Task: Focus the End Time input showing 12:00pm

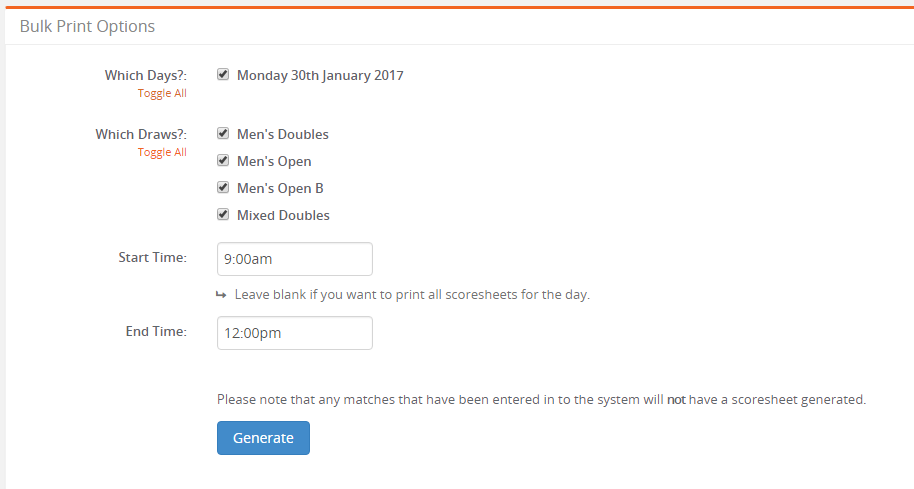Action: (x=295, y=333)
